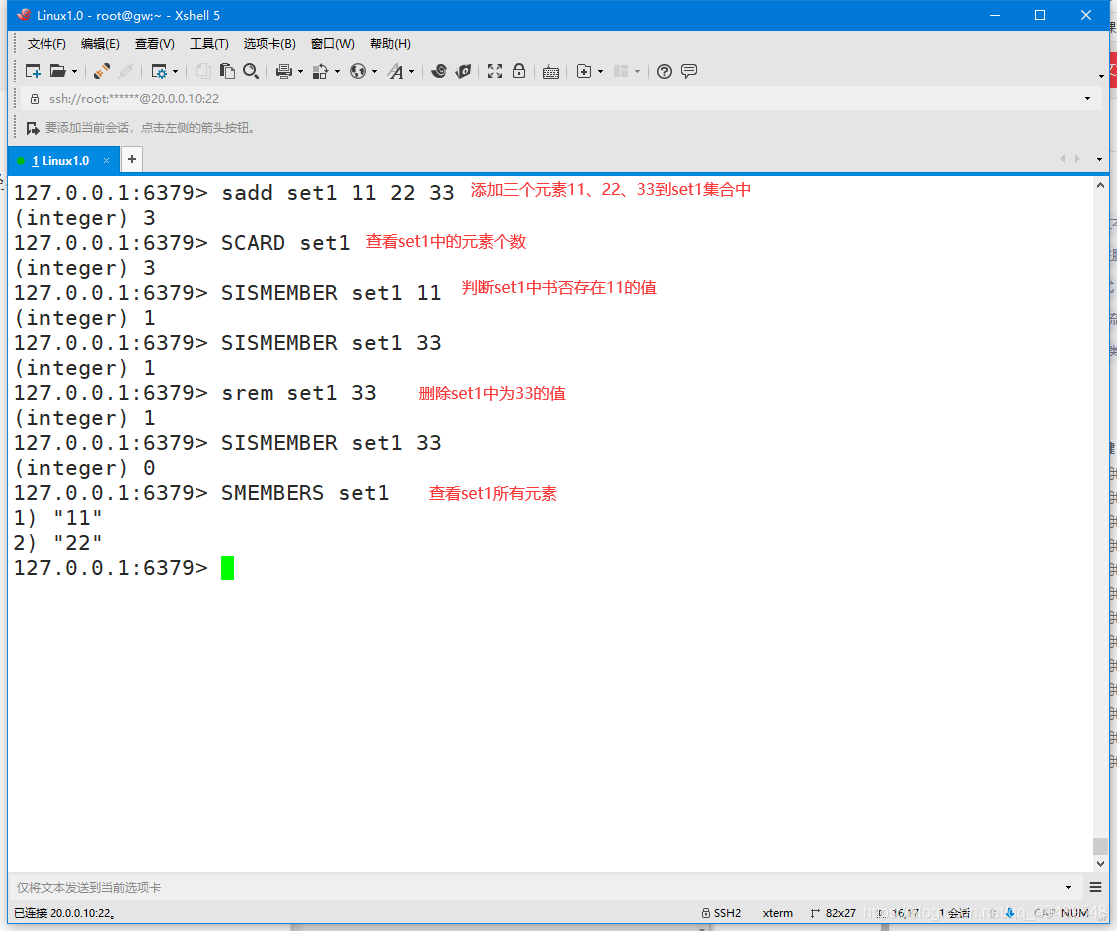Close the Linux1.0 tab

tap(106, 160)
